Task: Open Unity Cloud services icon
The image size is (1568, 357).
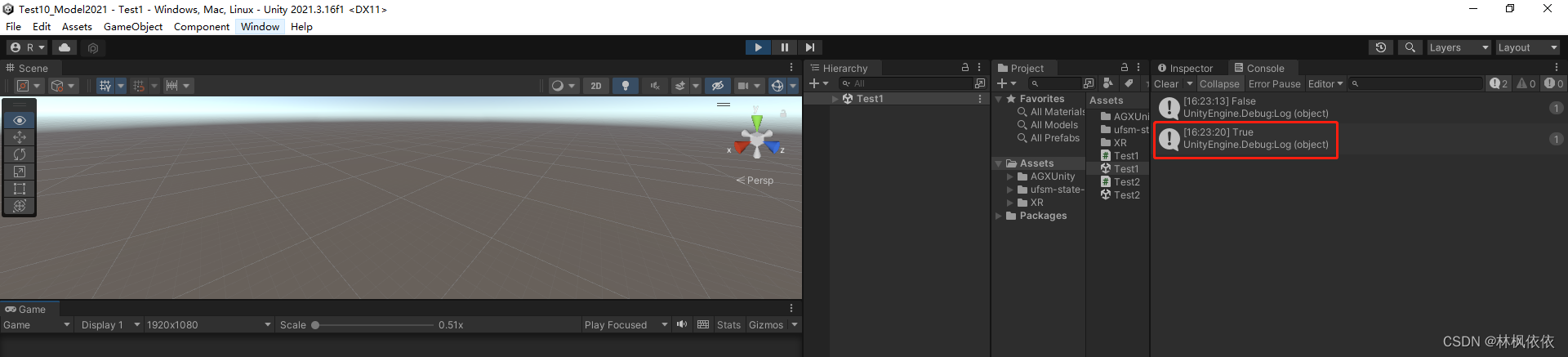Action: pos(65,47)
